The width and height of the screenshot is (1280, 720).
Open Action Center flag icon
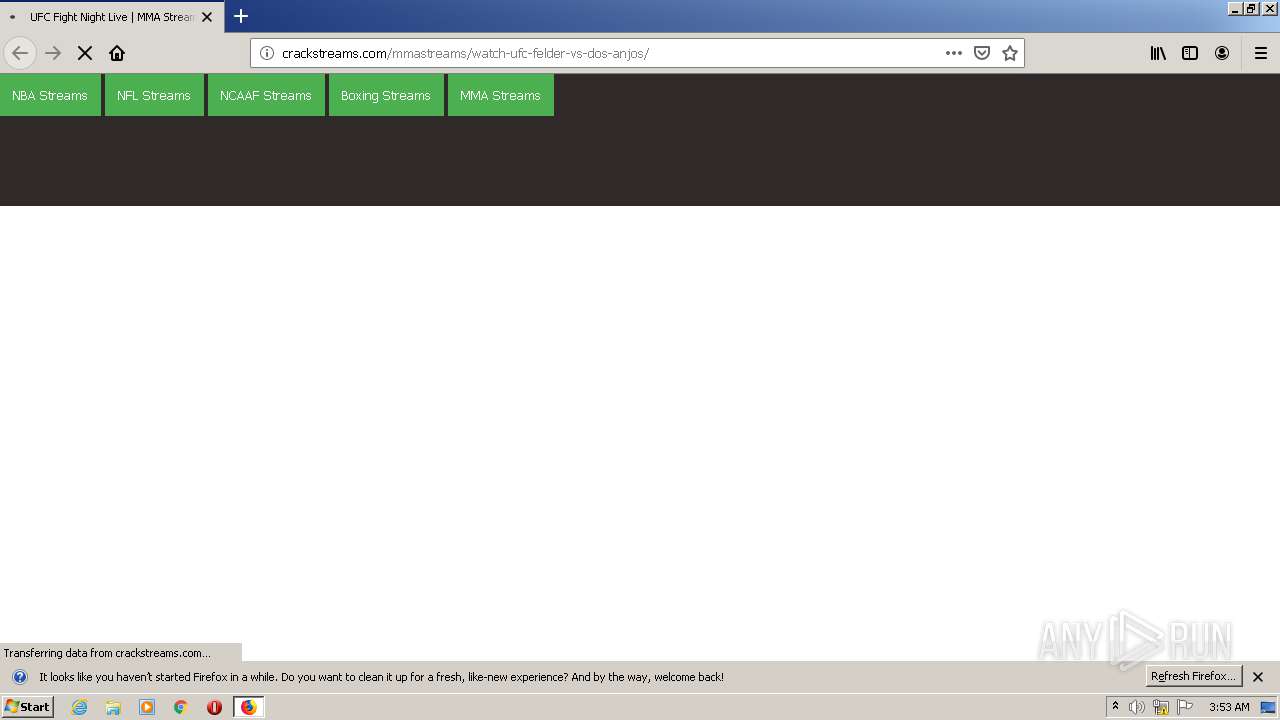1185,707
